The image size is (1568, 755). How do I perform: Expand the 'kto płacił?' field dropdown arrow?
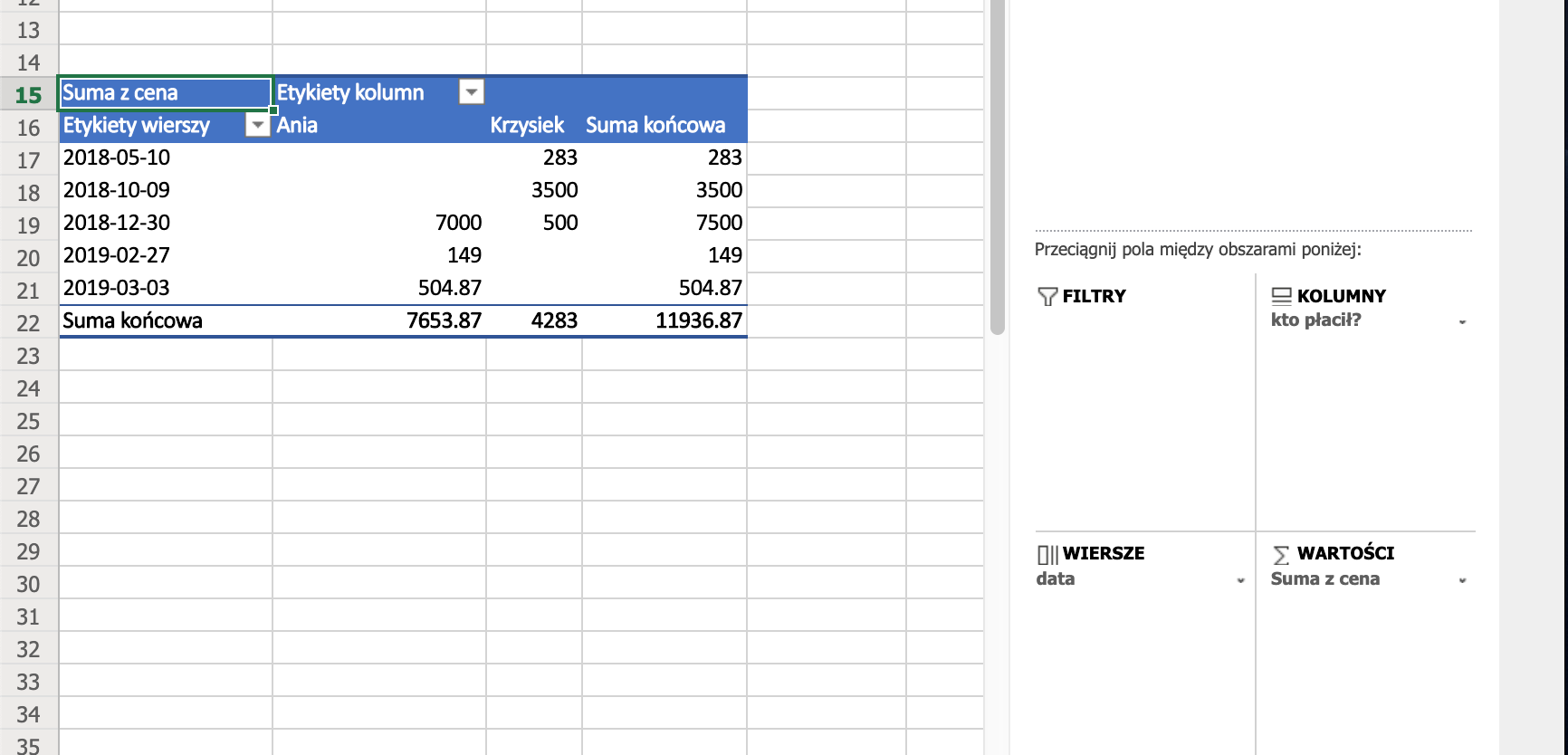point(1462,322)
